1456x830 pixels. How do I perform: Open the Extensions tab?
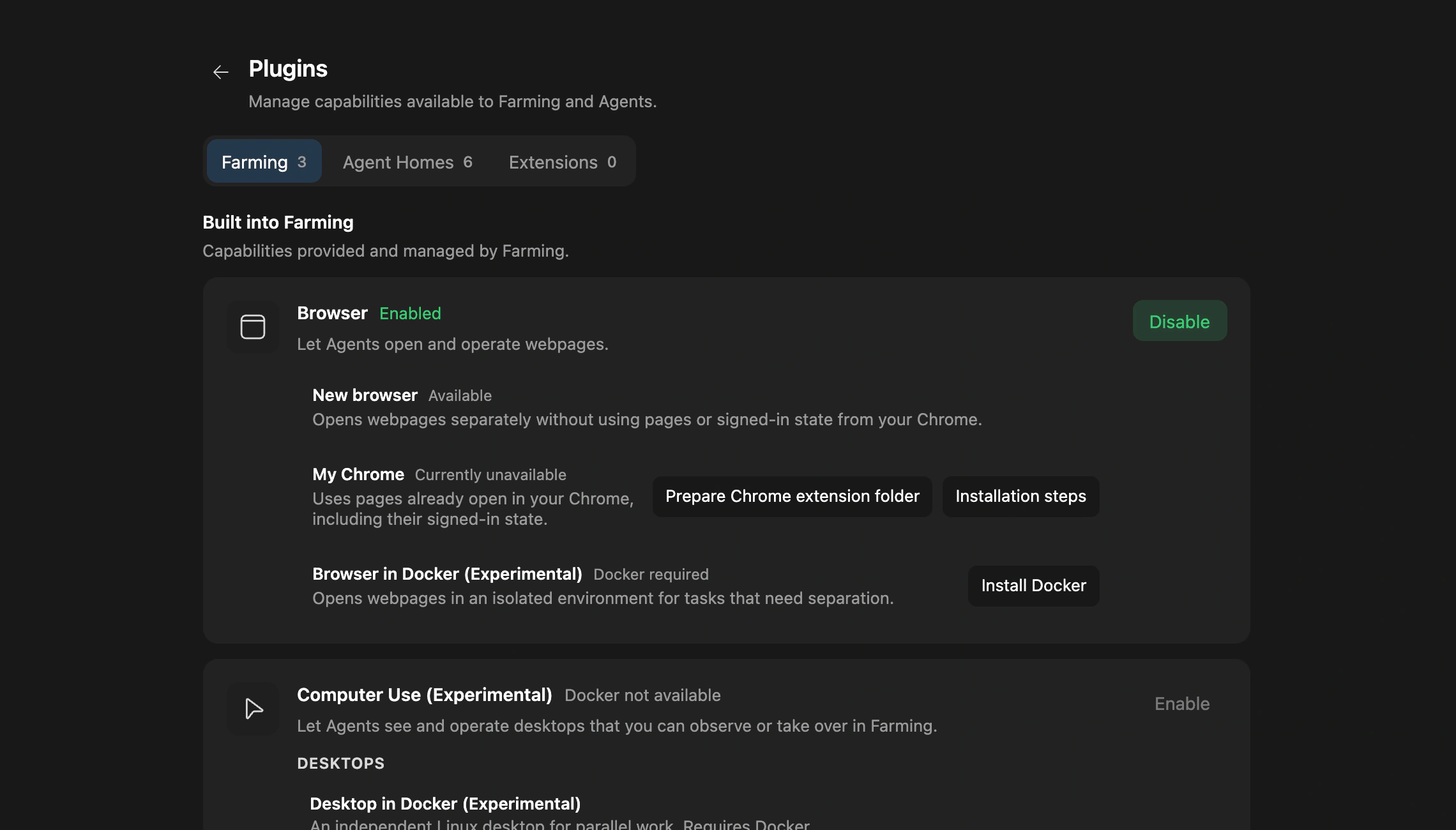[563, 162]
